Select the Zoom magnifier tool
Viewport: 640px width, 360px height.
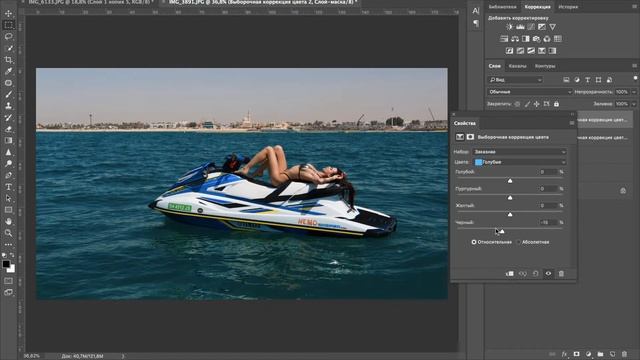pos(8,233)
